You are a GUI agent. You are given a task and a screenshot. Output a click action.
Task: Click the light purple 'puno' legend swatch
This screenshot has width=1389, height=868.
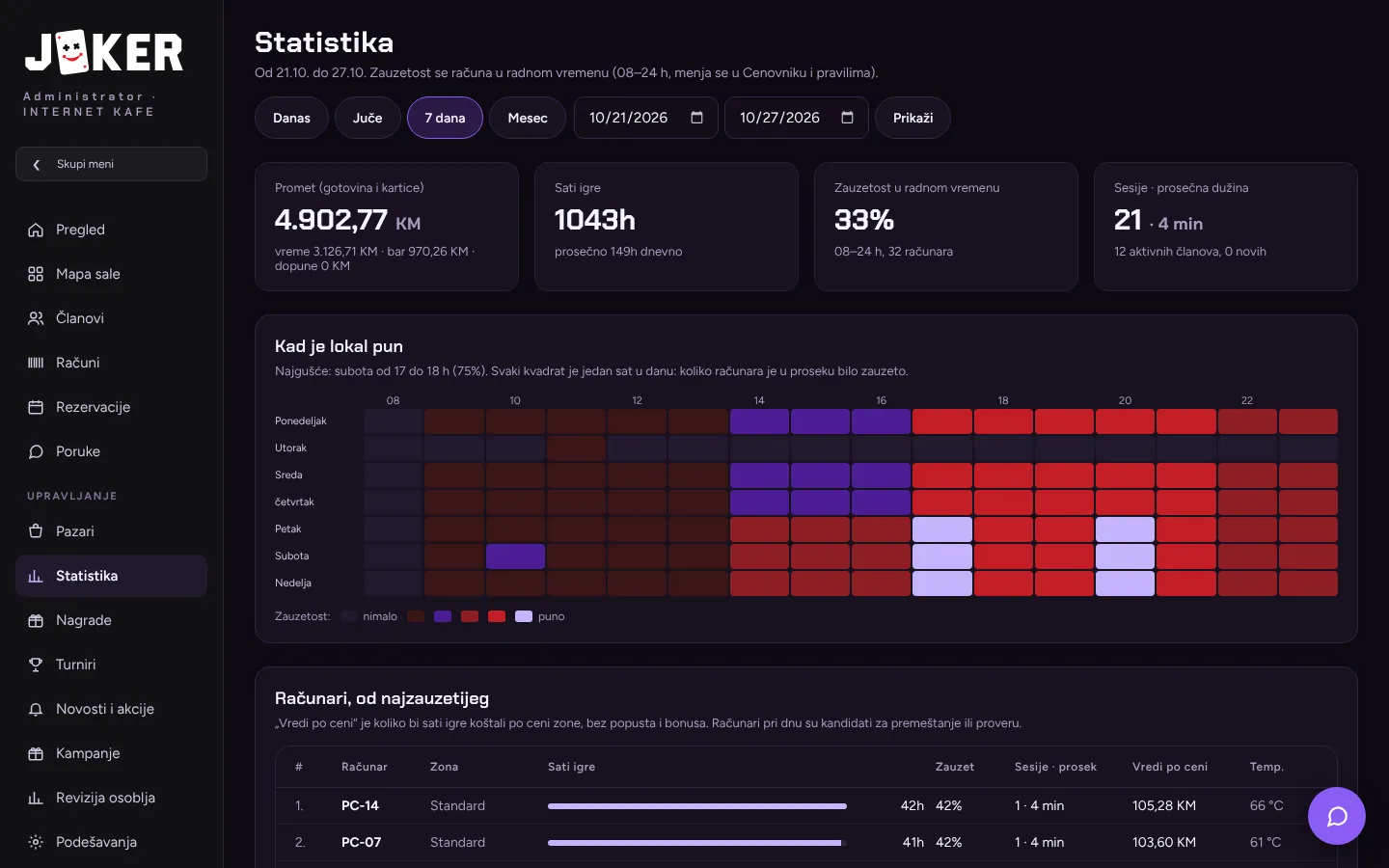[524, 616]
